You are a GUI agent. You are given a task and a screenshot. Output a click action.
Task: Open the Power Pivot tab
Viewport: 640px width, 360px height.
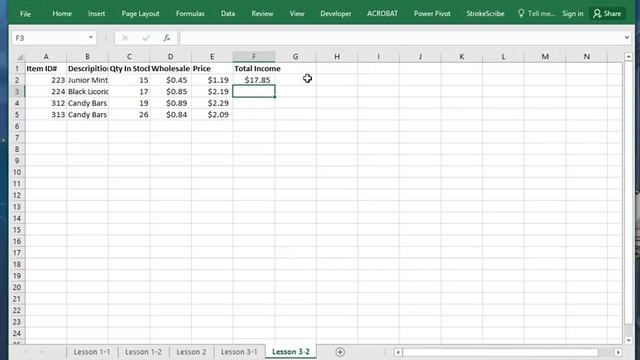pyautogui.click(x=432, y=13)
